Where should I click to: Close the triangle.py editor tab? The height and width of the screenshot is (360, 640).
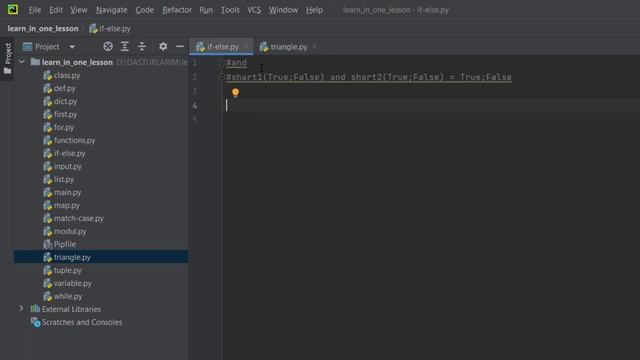315,47
